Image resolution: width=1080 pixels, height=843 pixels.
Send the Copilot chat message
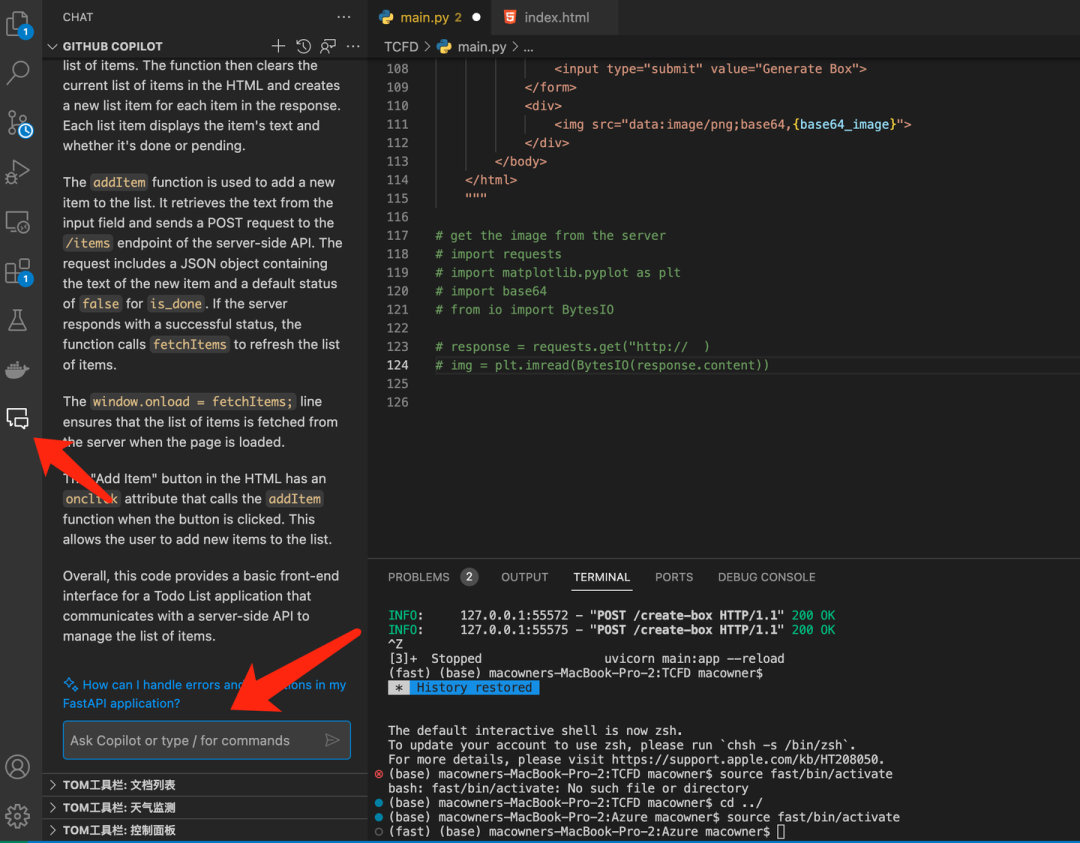coord(332,740)
